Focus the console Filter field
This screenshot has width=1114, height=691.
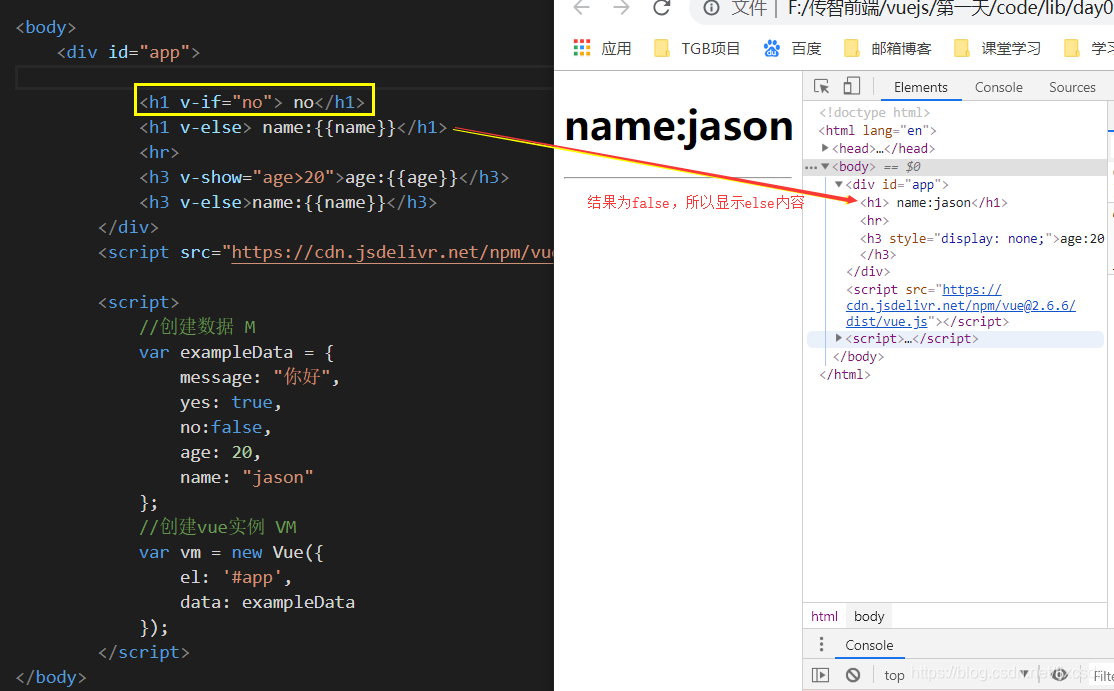coord(1103,675)
